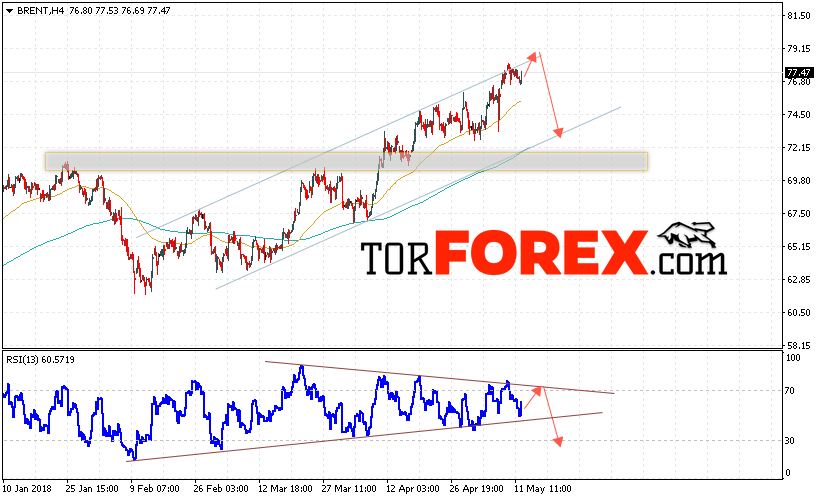This screenshot has width=822, height=500.
Task: Click the 25 Jan 15:00 date label
Action: point(92,488)
